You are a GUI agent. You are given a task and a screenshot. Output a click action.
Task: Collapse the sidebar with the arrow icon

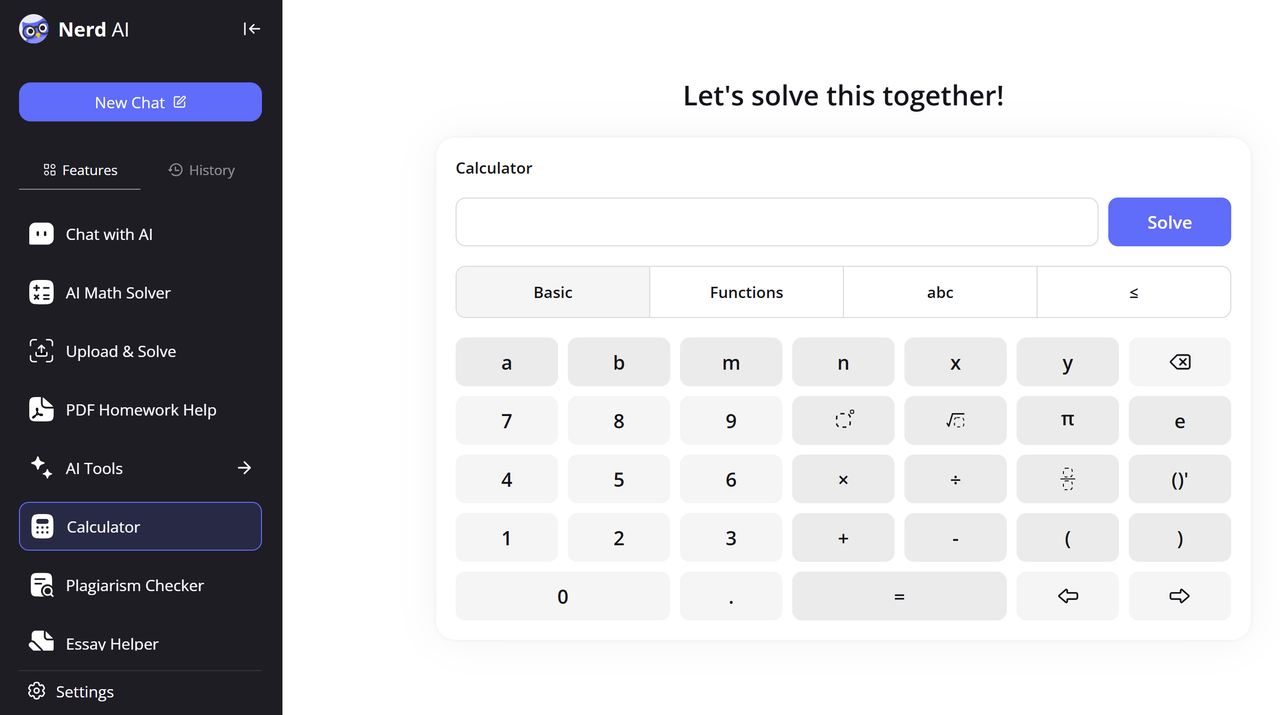pyautogui.click(x=252, y=29)
